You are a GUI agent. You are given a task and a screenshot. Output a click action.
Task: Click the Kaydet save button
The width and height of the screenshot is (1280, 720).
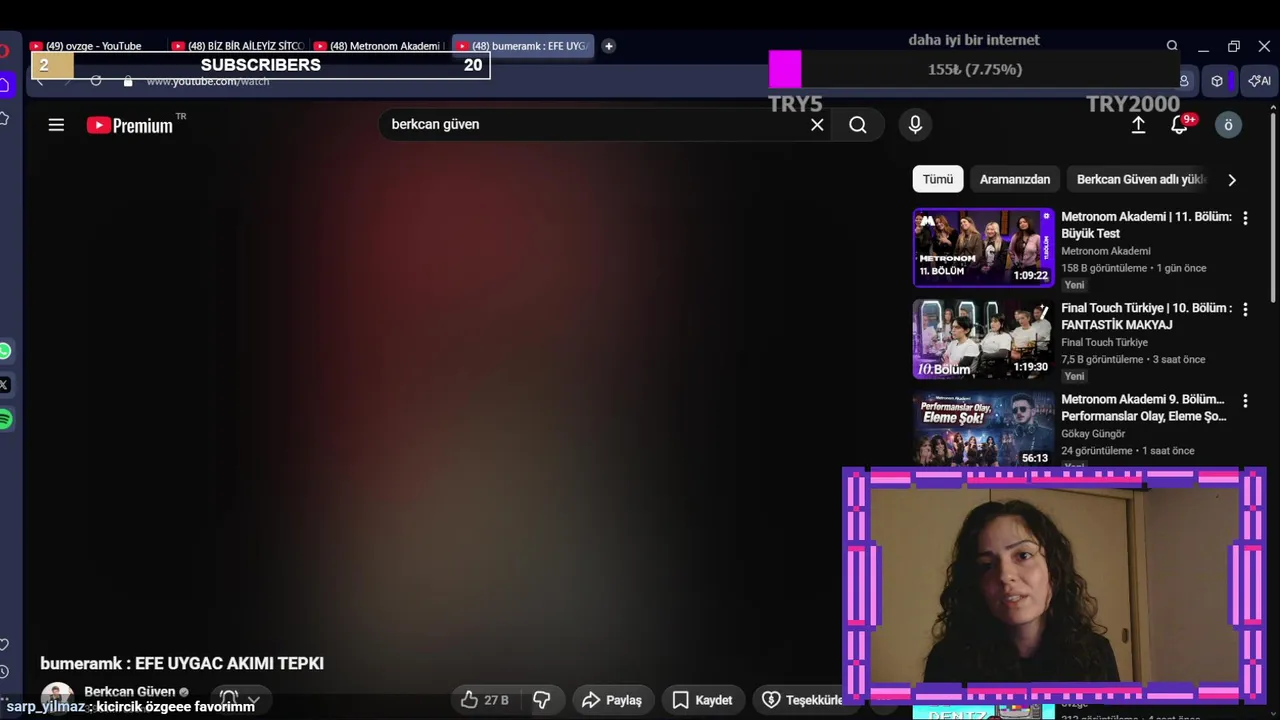point(702,700)
